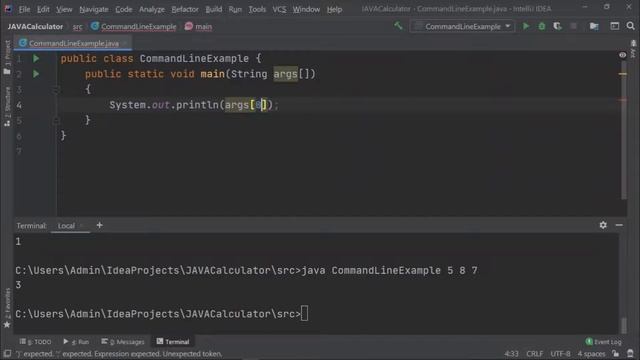Viewport: 640px width, 360px height.
Task: Click run gutter arrow beside main method
Action: click(x=36, y=74)
